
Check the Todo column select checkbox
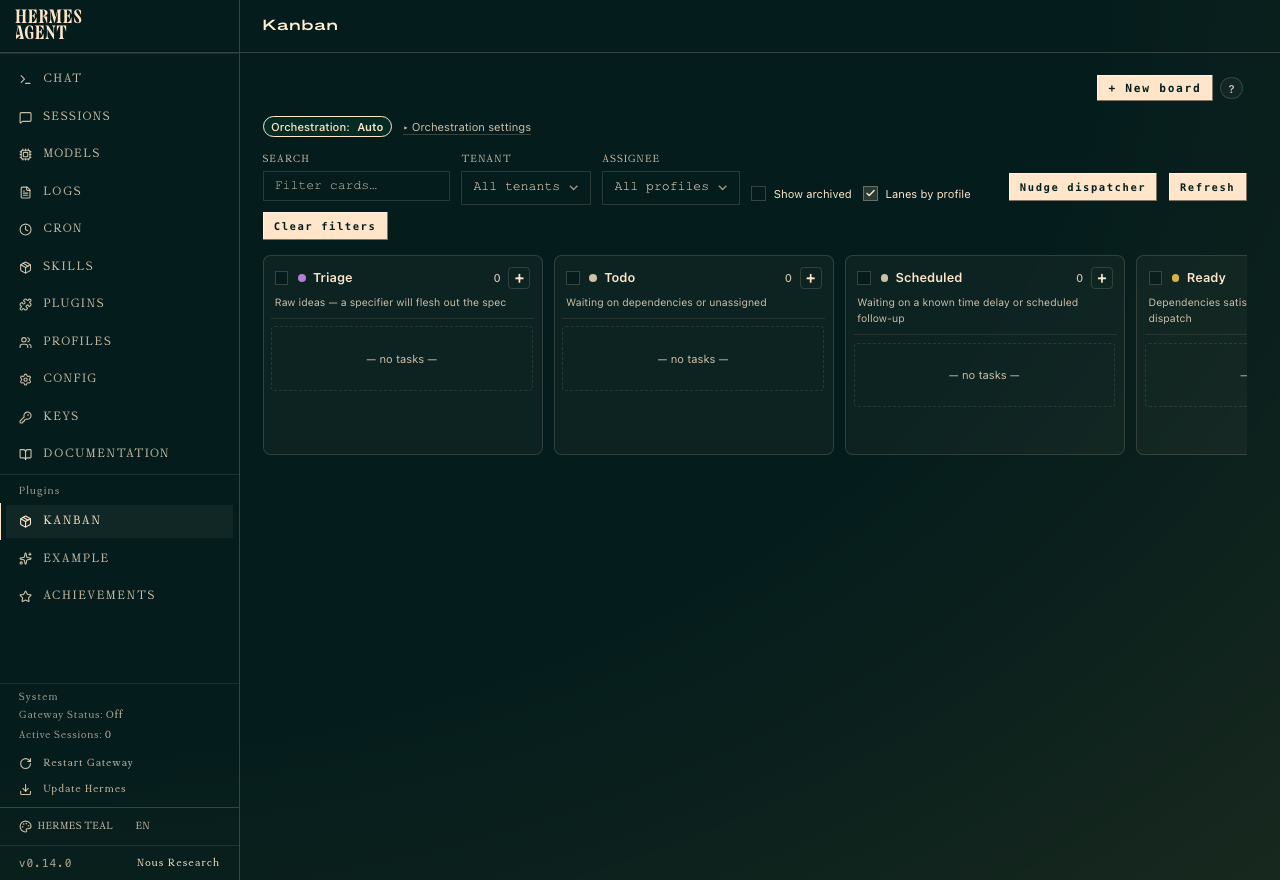tap(573, 278)
